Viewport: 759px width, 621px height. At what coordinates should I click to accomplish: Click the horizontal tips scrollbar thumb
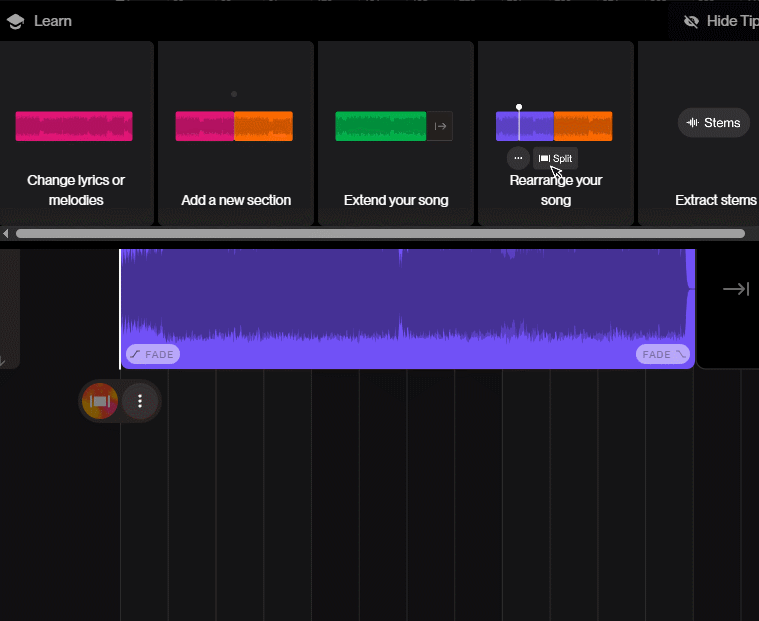(x=380, y=234)
